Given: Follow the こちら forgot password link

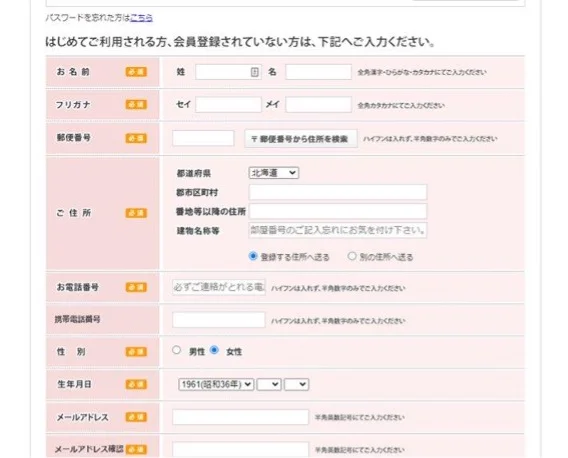Looking at the screenshot, I should (x=141, y=17).
